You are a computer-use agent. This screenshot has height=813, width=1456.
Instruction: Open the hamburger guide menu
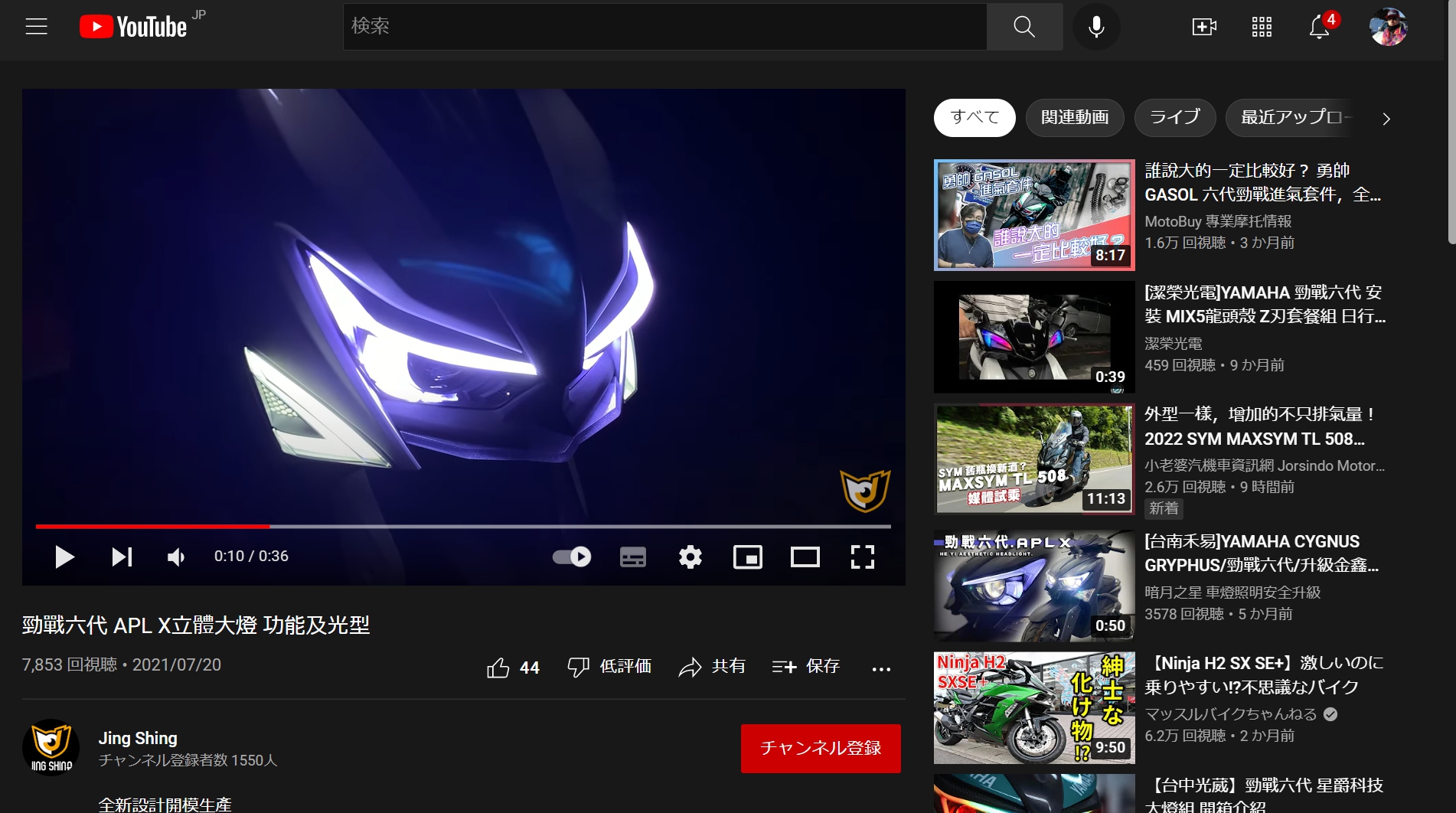tap(36, 27)
